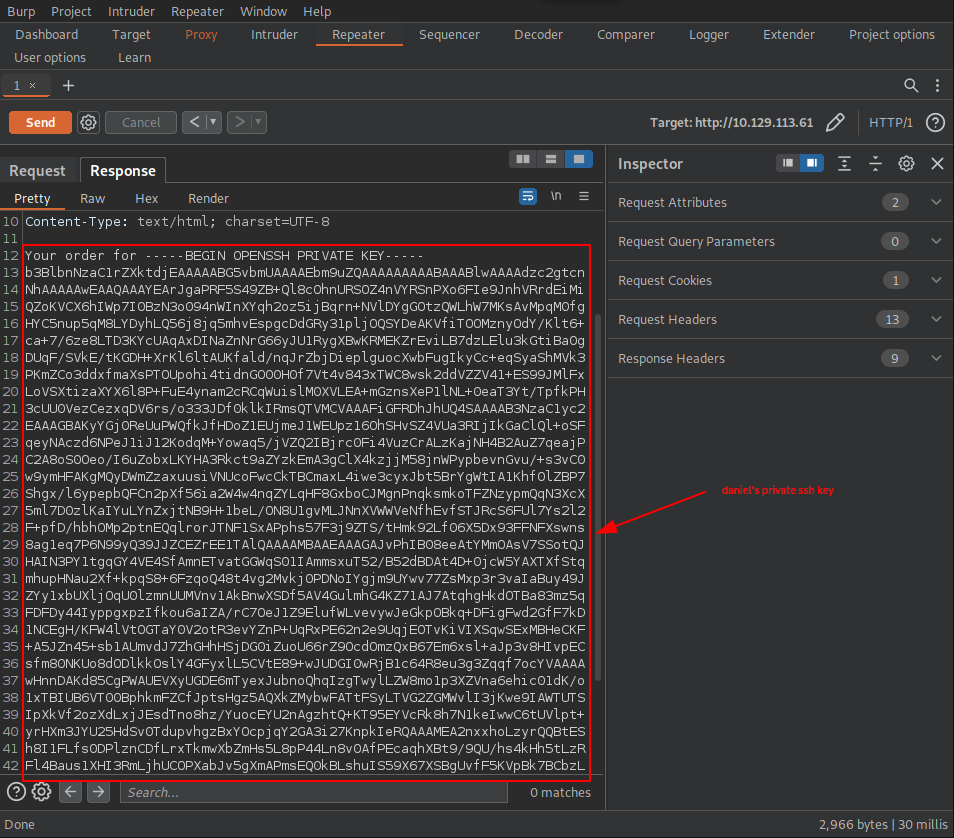Viewport: 954px width, 838px height.
Task: Click the forward history arrow next to Cancel
Action: [239, 122]
